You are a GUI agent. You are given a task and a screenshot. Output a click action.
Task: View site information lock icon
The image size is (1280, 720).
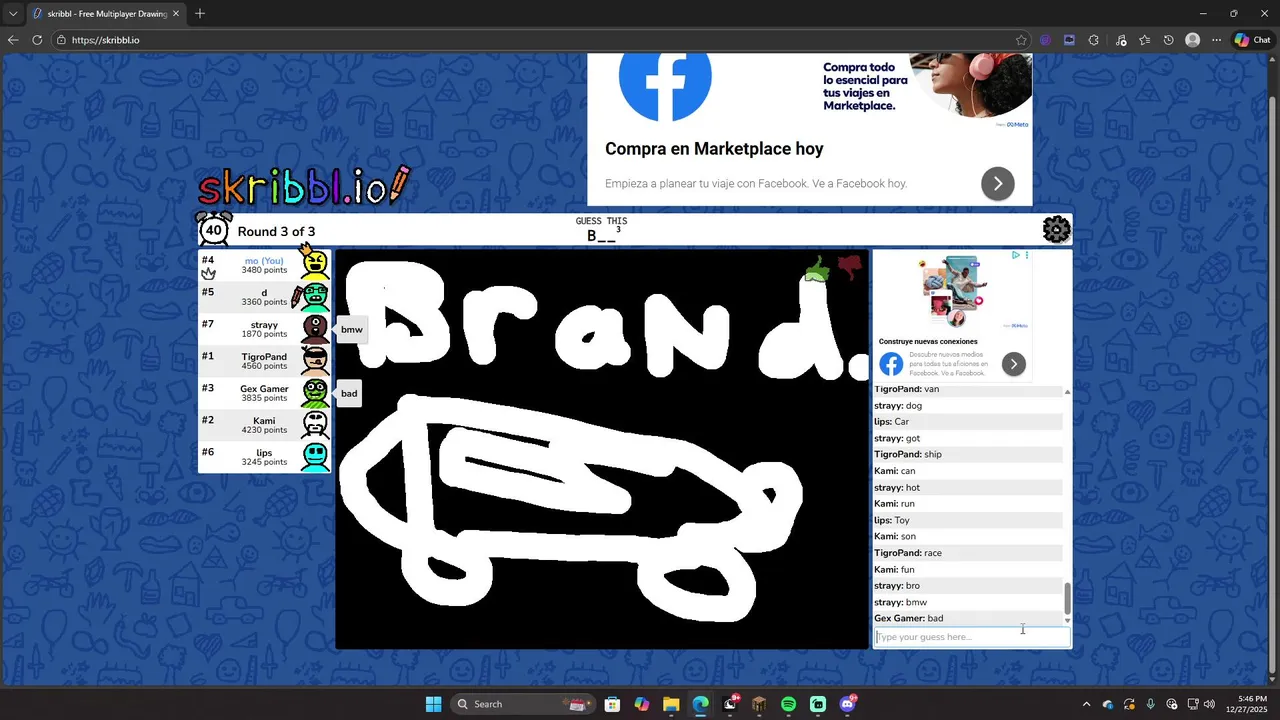click(61, 40)
